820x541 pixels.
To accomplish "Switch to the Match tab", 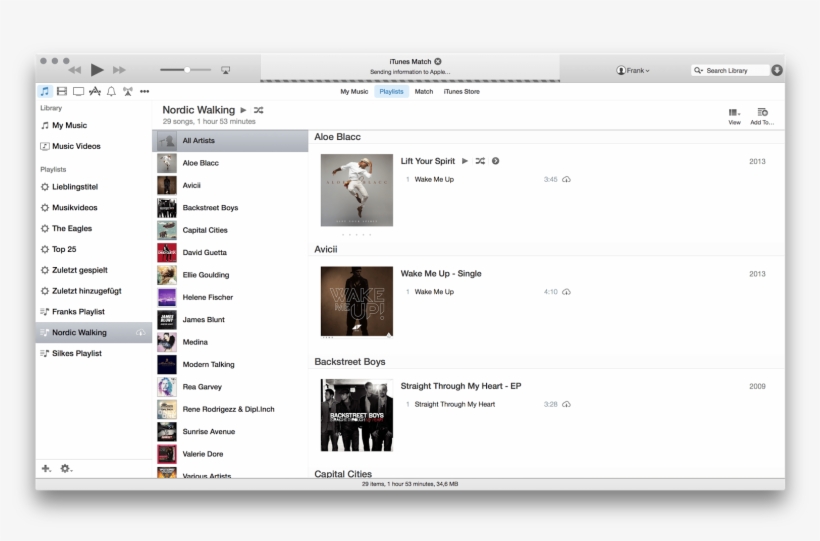I will (424, 92).
